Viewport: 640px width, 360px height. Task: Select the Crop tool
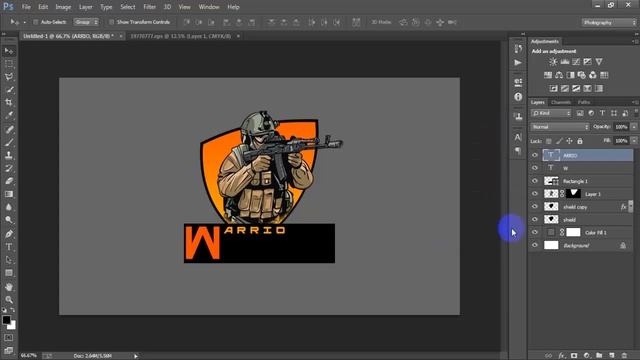pyautogui.click(x=9, y=102)
